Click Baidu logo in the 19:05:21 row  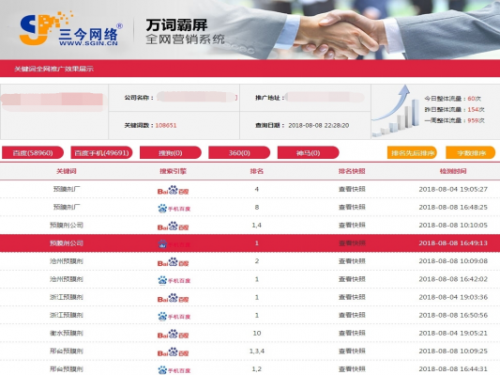(173, 334)
